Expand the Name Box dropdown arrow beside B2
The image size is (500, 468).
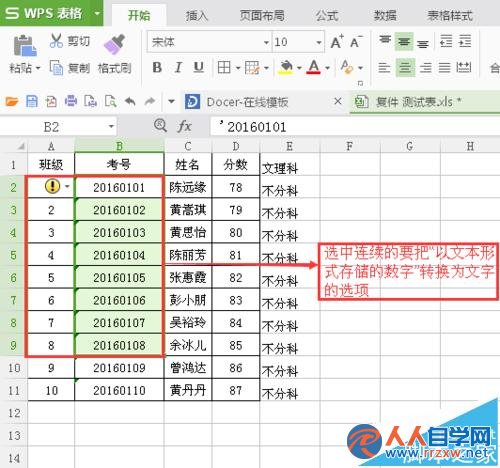[111, 126]
